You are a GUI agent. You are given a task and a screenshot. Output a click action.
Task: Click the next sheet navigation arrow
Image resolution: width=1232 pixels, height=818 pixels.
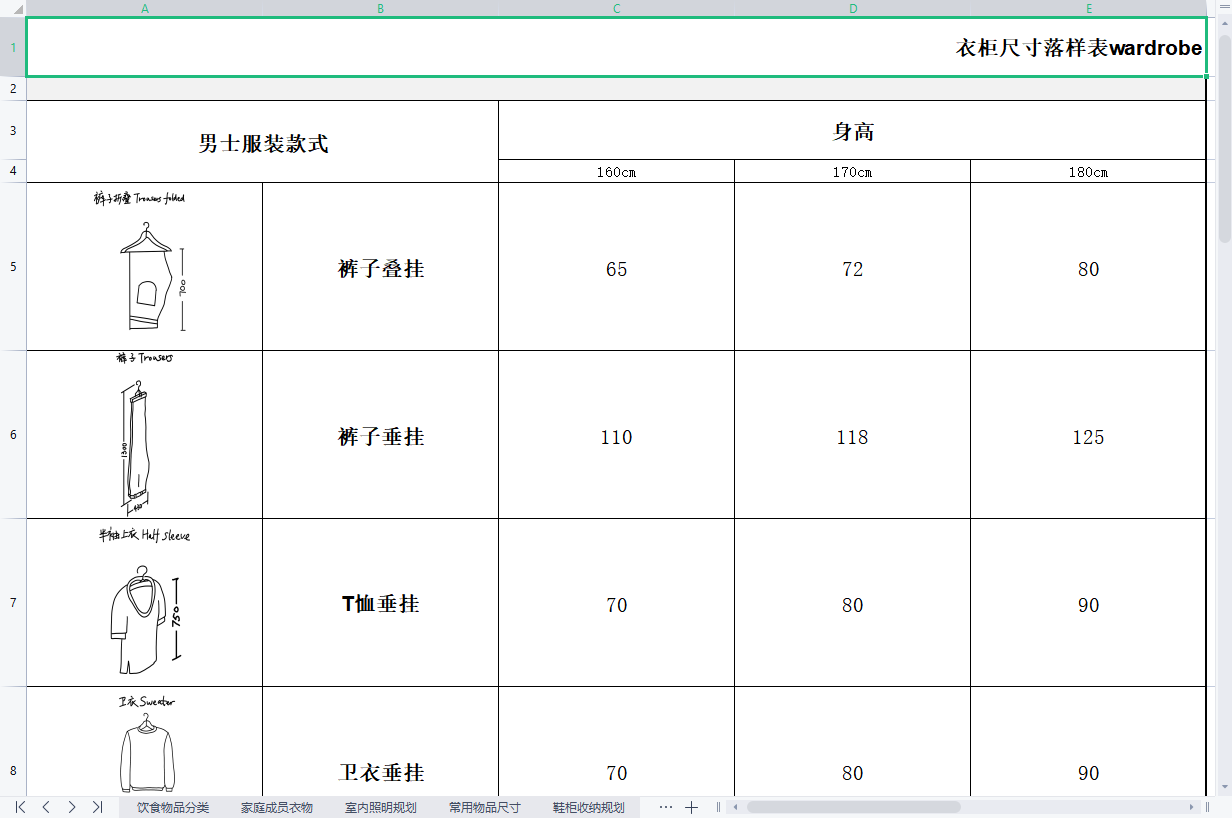coord(71,807)
